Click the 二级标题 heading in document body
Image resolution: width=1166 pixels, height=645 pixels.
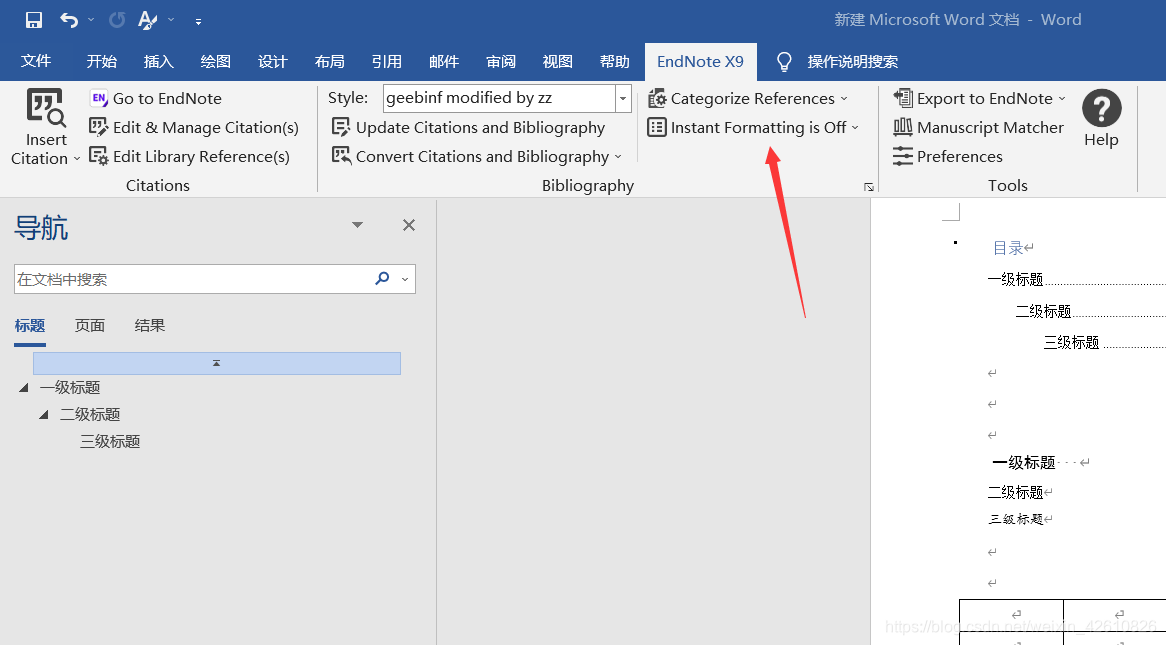[x=1015, y=492]
